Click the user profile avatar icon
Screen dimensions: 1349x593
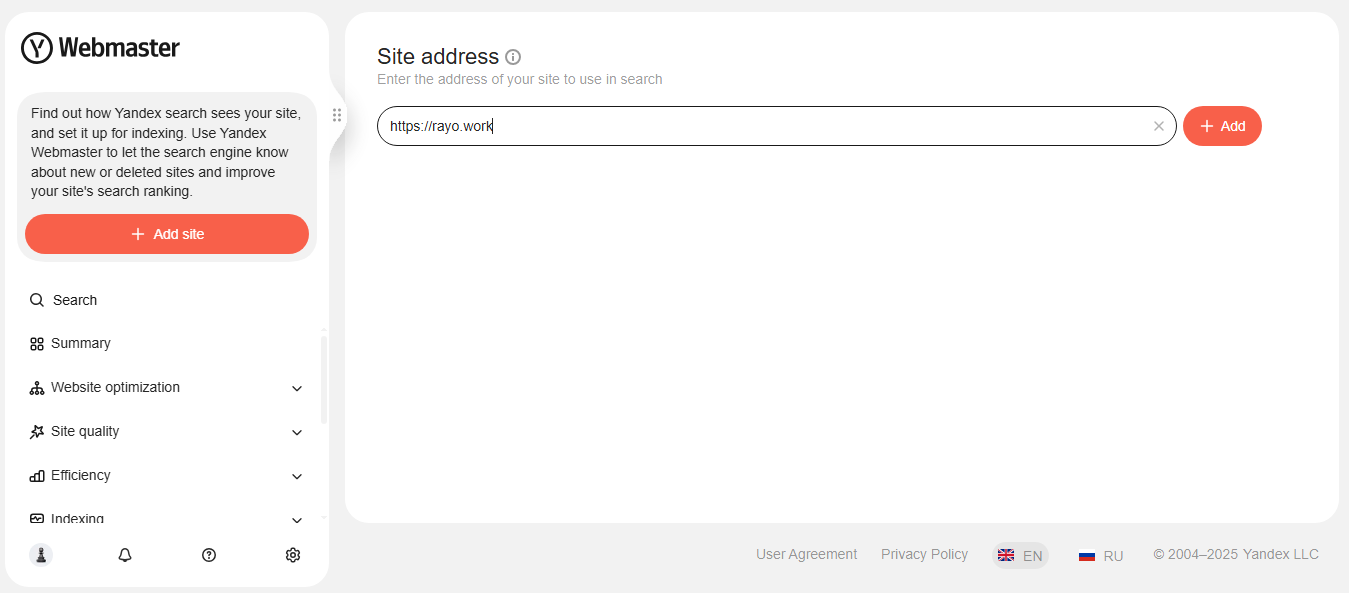(41, 555)
